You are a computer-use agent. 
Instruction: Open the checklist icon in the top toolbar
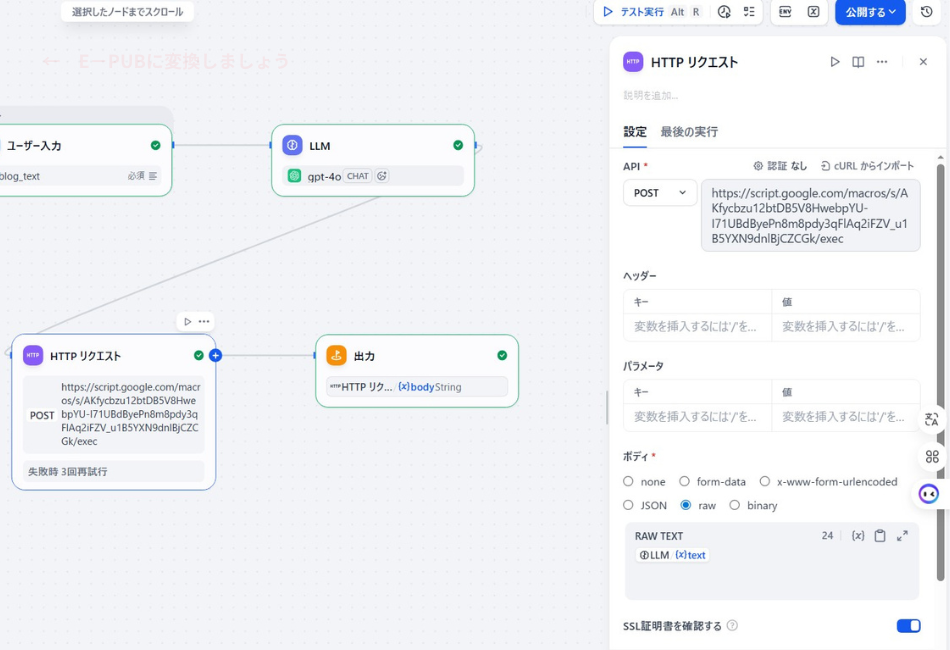click(x=749, y=12)
